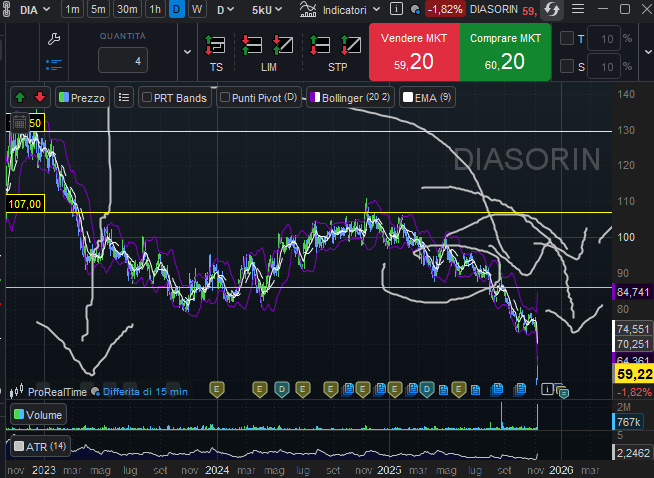The width and height of the screenshot is (654, 478).
Task: Click the TS trailing stop order icon
Action: (x=215, y=46)
